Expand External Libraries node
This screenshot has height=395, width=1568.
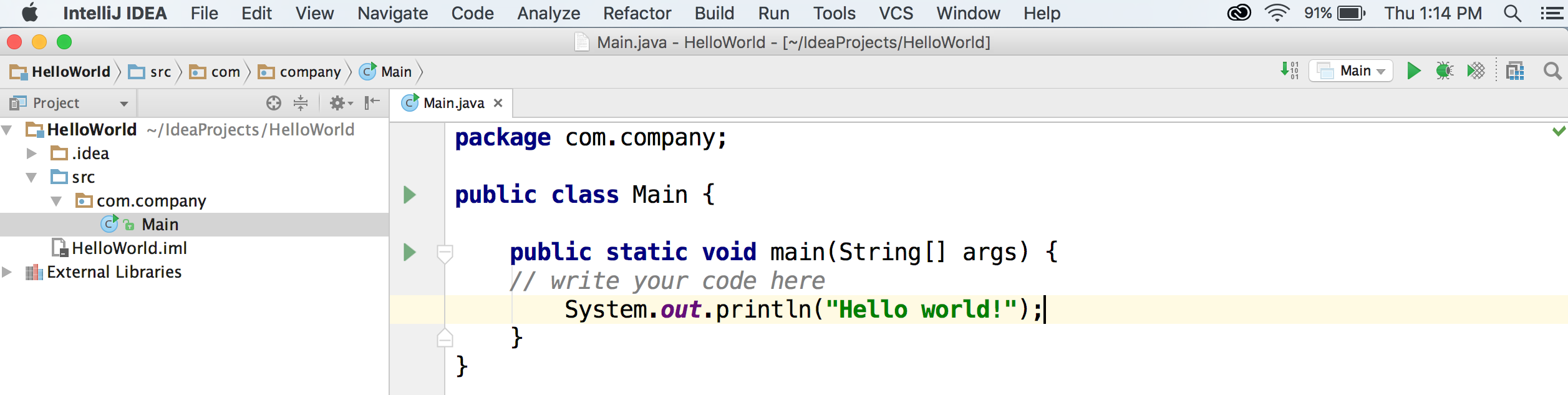[x=7, y=272]
